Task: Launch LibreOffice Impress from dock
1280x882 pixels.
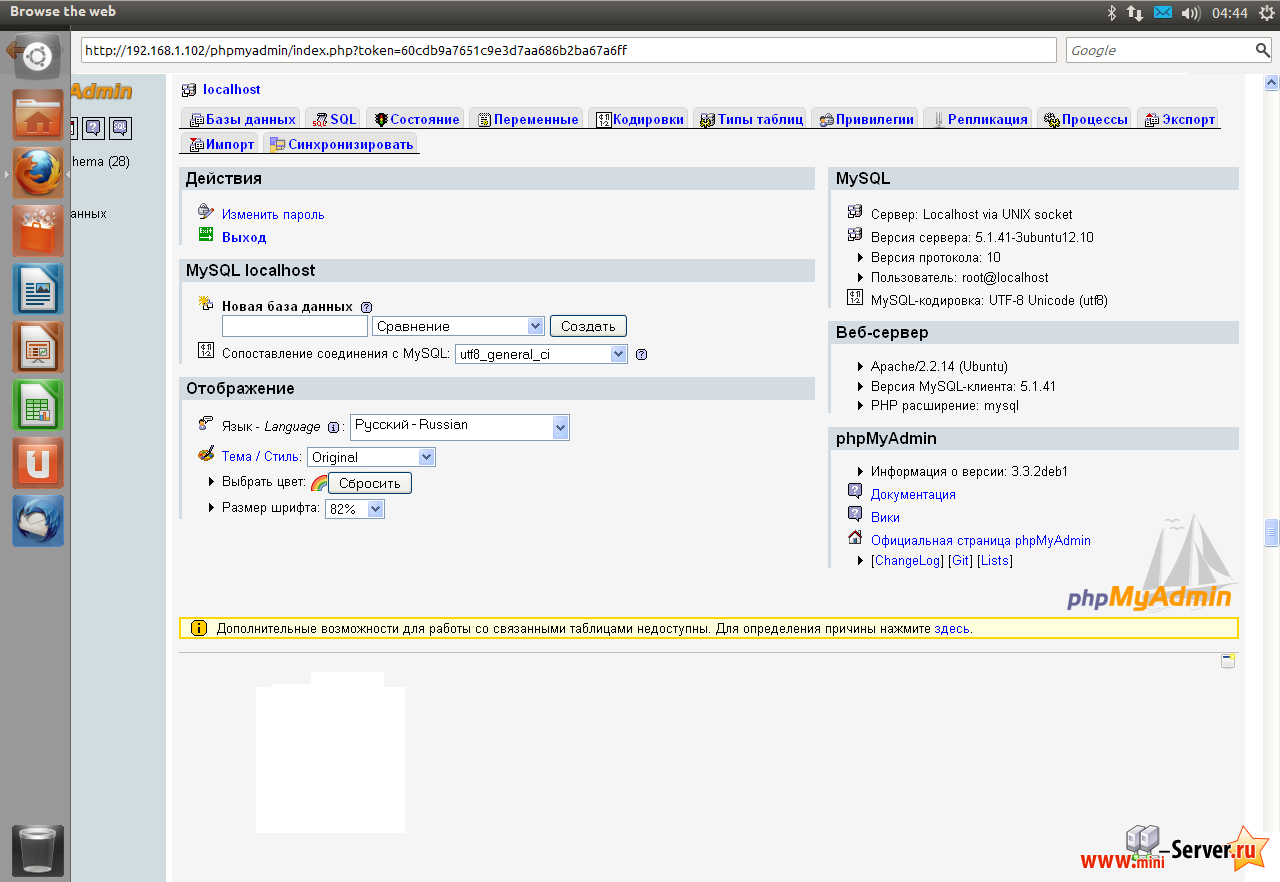Action: point(38,347)
